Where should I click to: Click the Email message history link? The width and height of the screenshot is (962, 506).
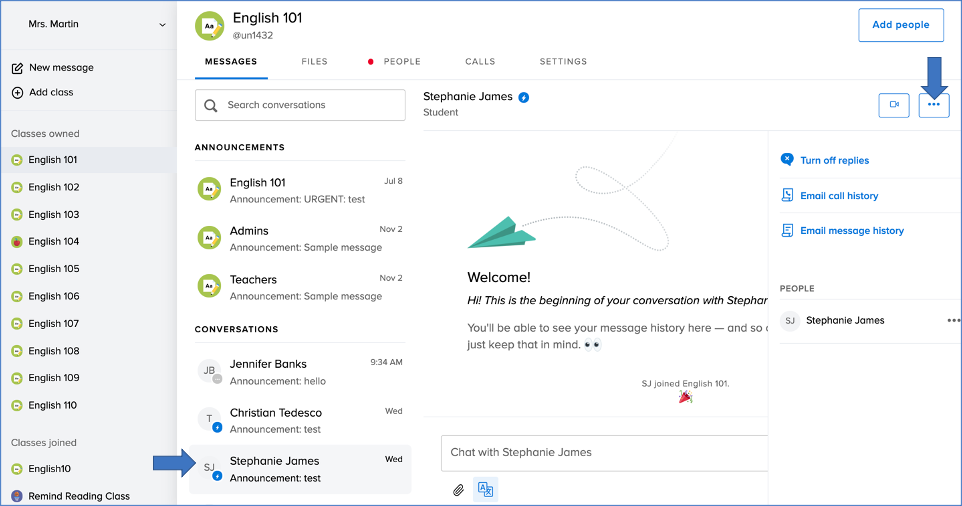click(851, 231)
